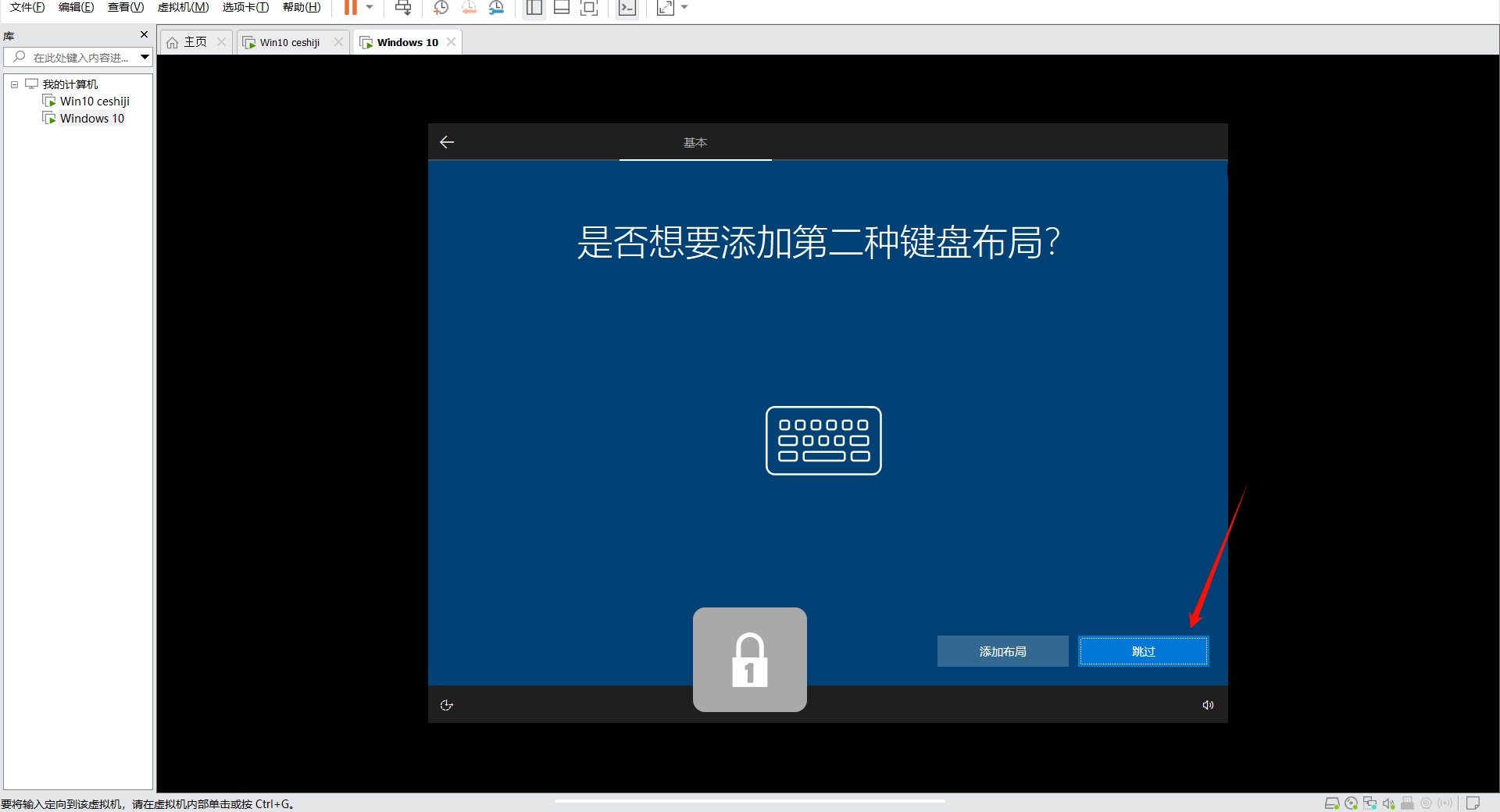Open the library search filter dropdown
The height and width of the screenshot is (812, 1500).
[145, 57]
